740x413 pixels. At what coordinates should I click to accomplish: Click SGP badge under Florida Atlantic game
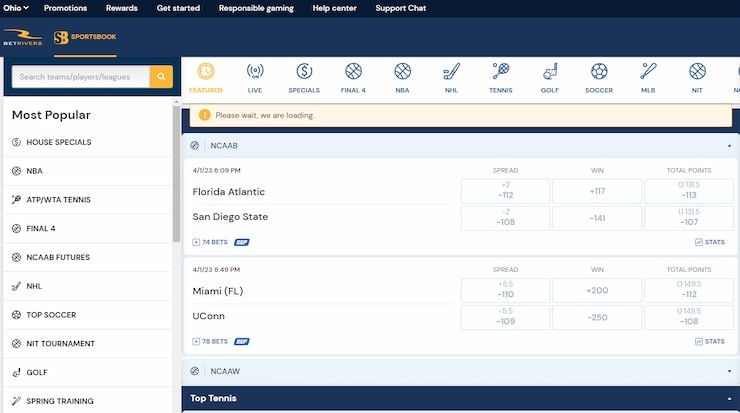242,242
